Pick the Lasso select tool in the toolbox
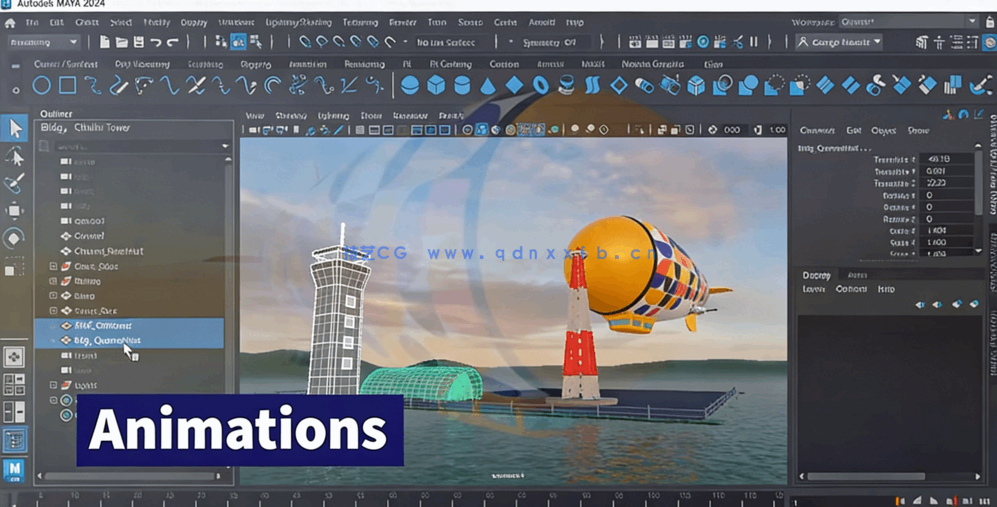Image resolution: width=997 pixels, height=507 pixels. tap(14, 156)
